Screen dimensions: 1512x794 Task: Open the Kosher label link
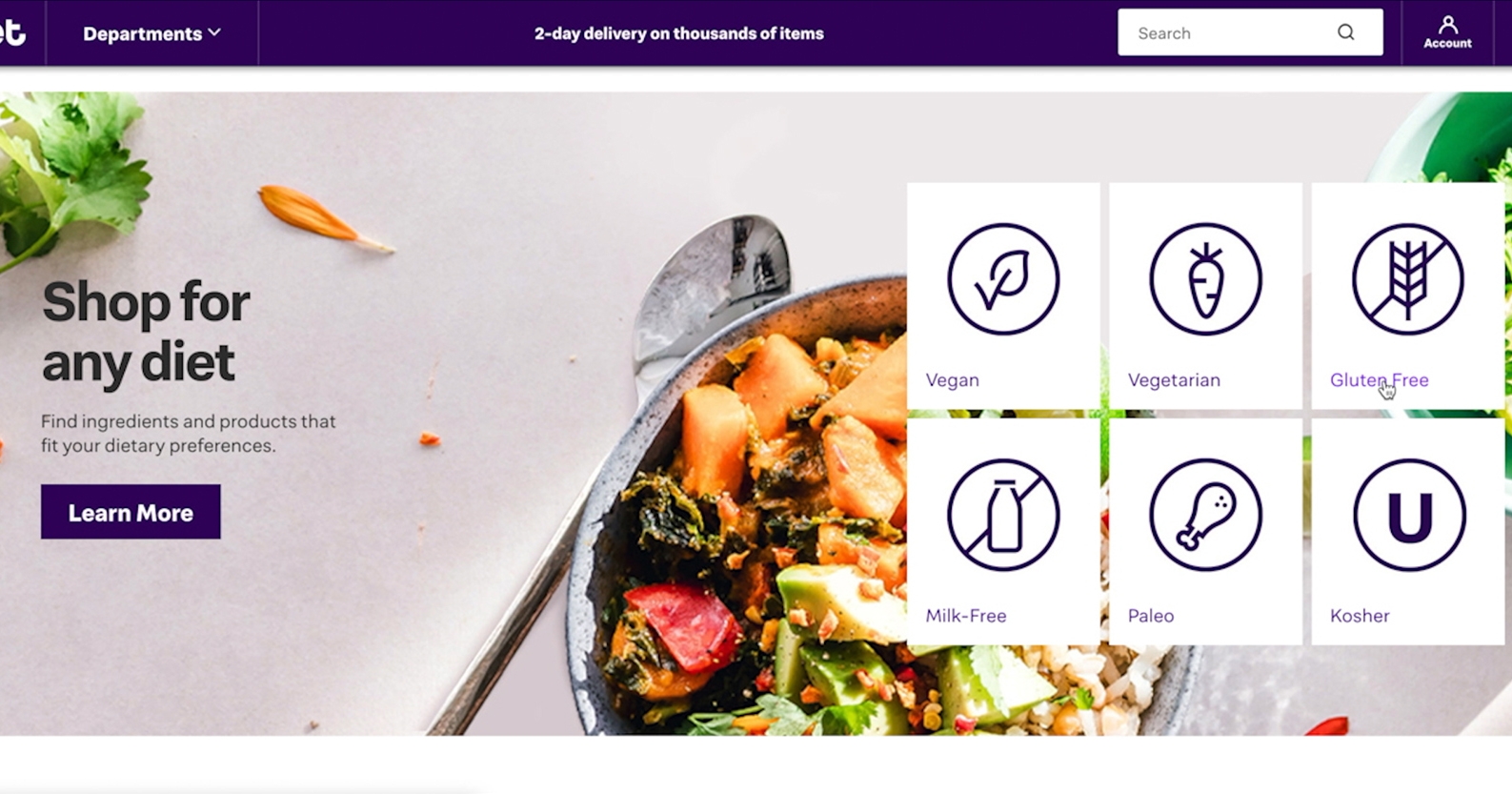1360,616
